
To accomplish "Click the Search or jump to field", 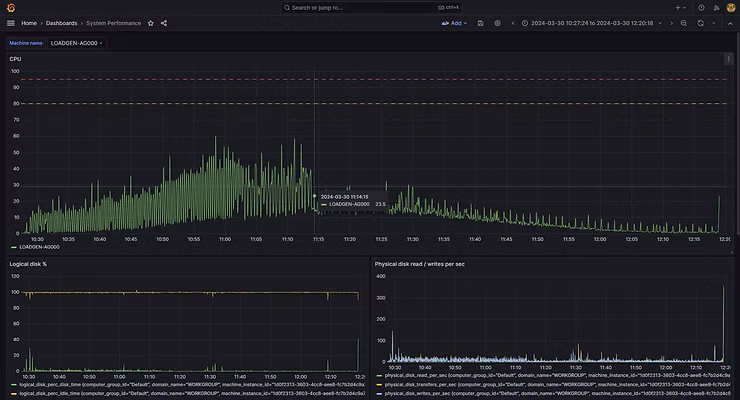I will (371, 8).
